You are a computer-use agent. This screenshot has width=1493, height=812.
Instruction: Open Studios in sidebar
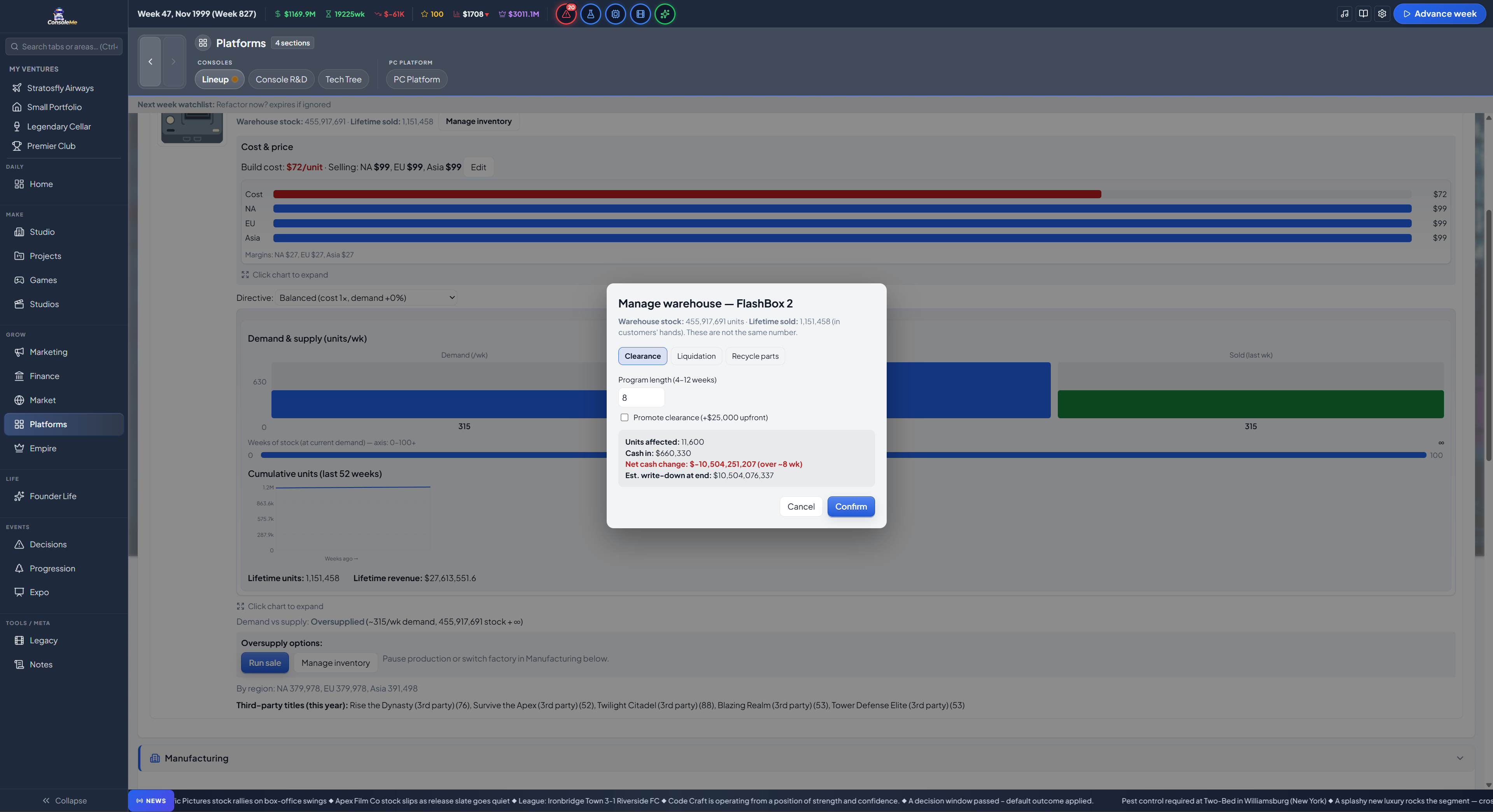(x=64, y=304)
